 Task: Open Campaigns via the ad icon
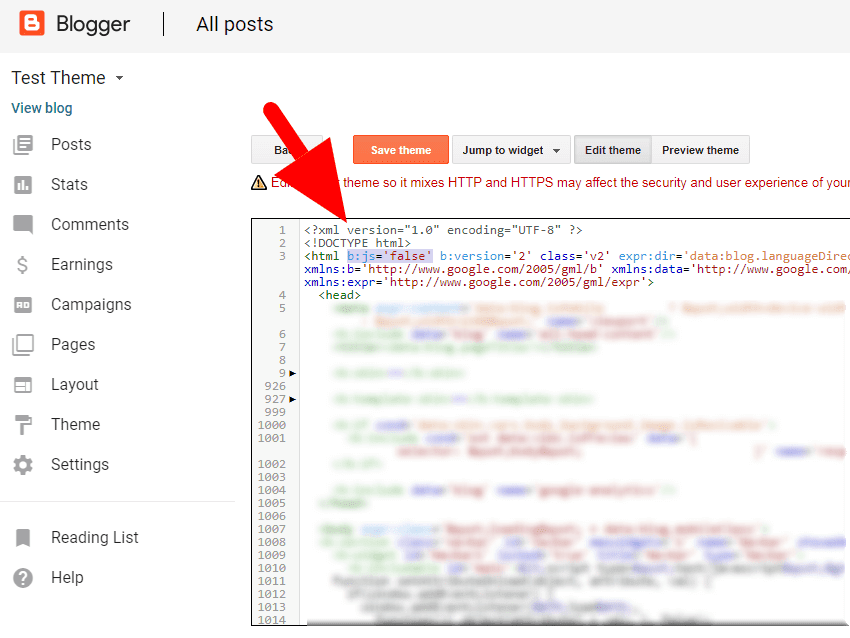point(24,304)
